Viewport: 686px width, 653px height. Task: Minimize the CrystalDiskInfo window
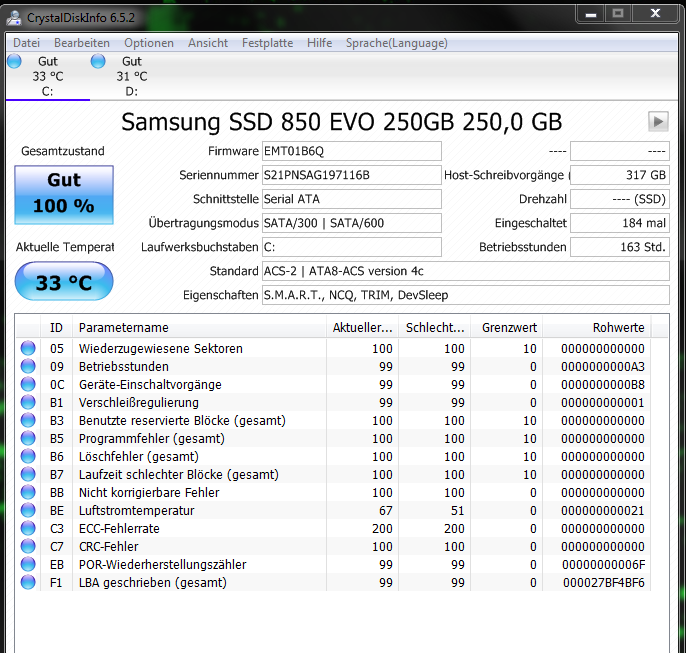591,14
